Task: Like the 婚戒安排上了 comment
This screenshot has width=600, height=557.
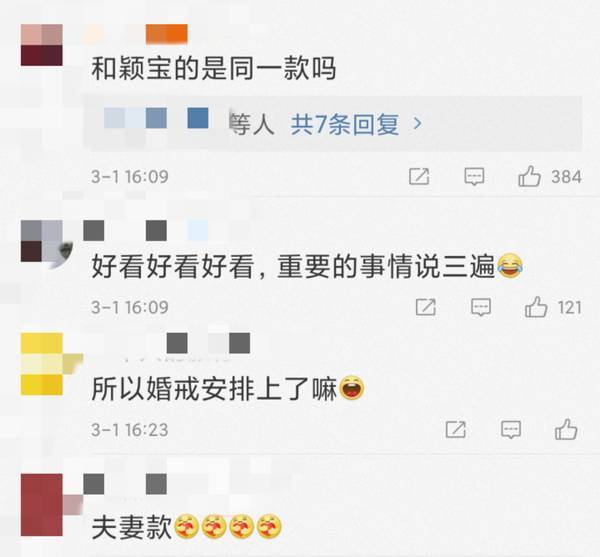Action: pyautogui.click(x=566, y=429)
